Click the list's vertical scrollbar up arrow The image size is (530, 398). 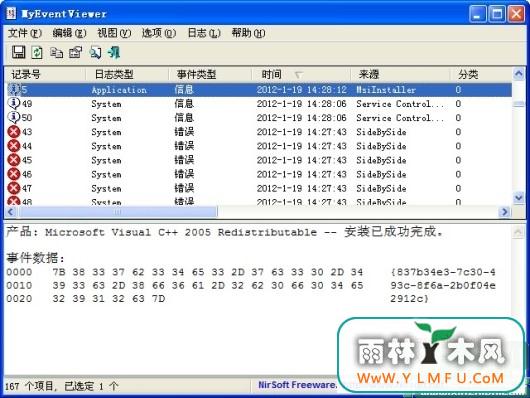coord(519,73)
